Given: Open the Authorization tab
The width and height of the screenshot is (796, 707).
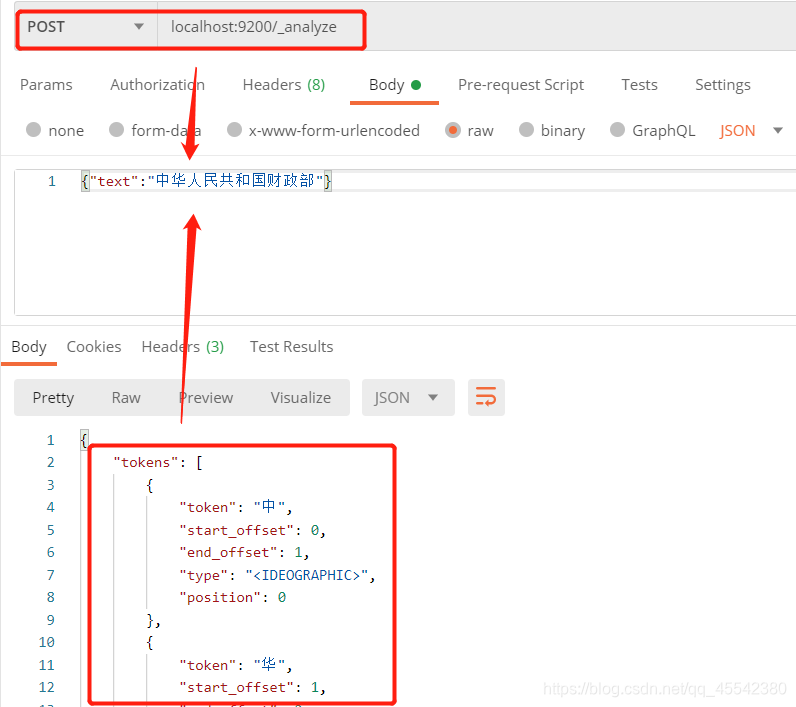Looking at the screenshot, I should coord(157,85).
